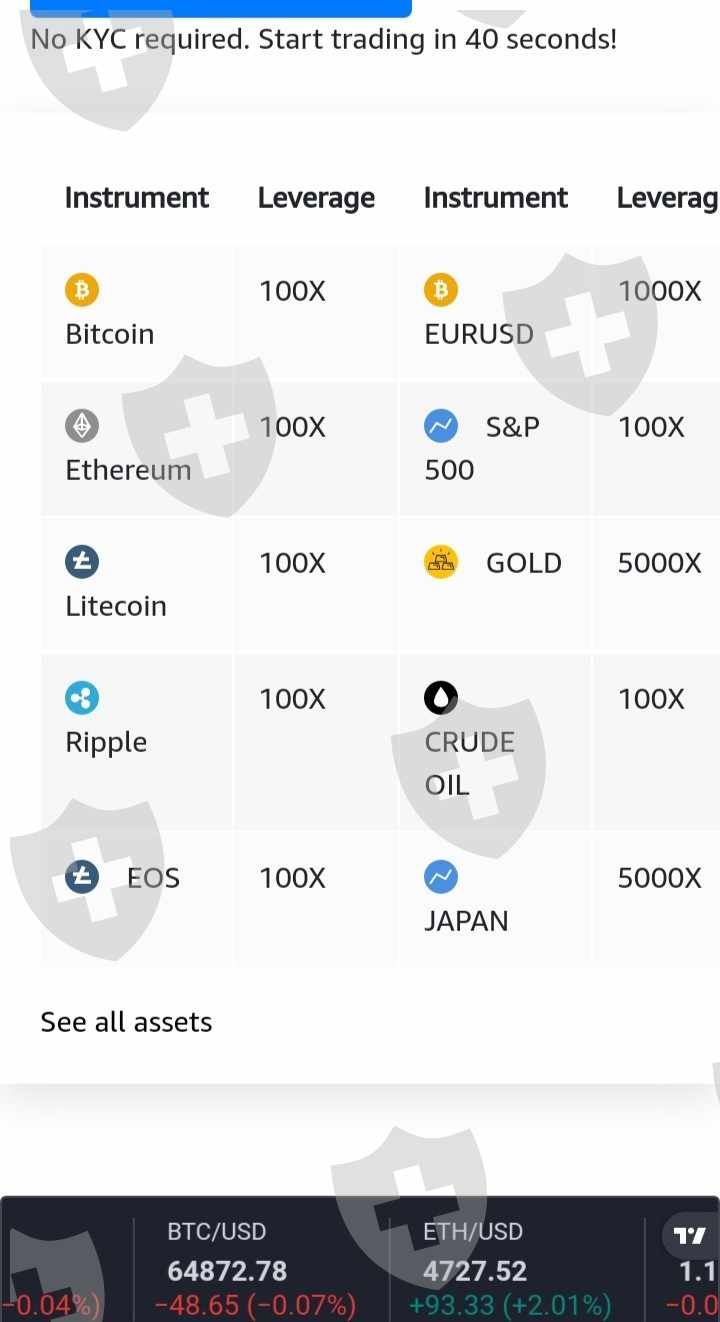This screenshot has height=1322, width=720.
Task: Open the See all assets link
Action: click(126, 1022)
